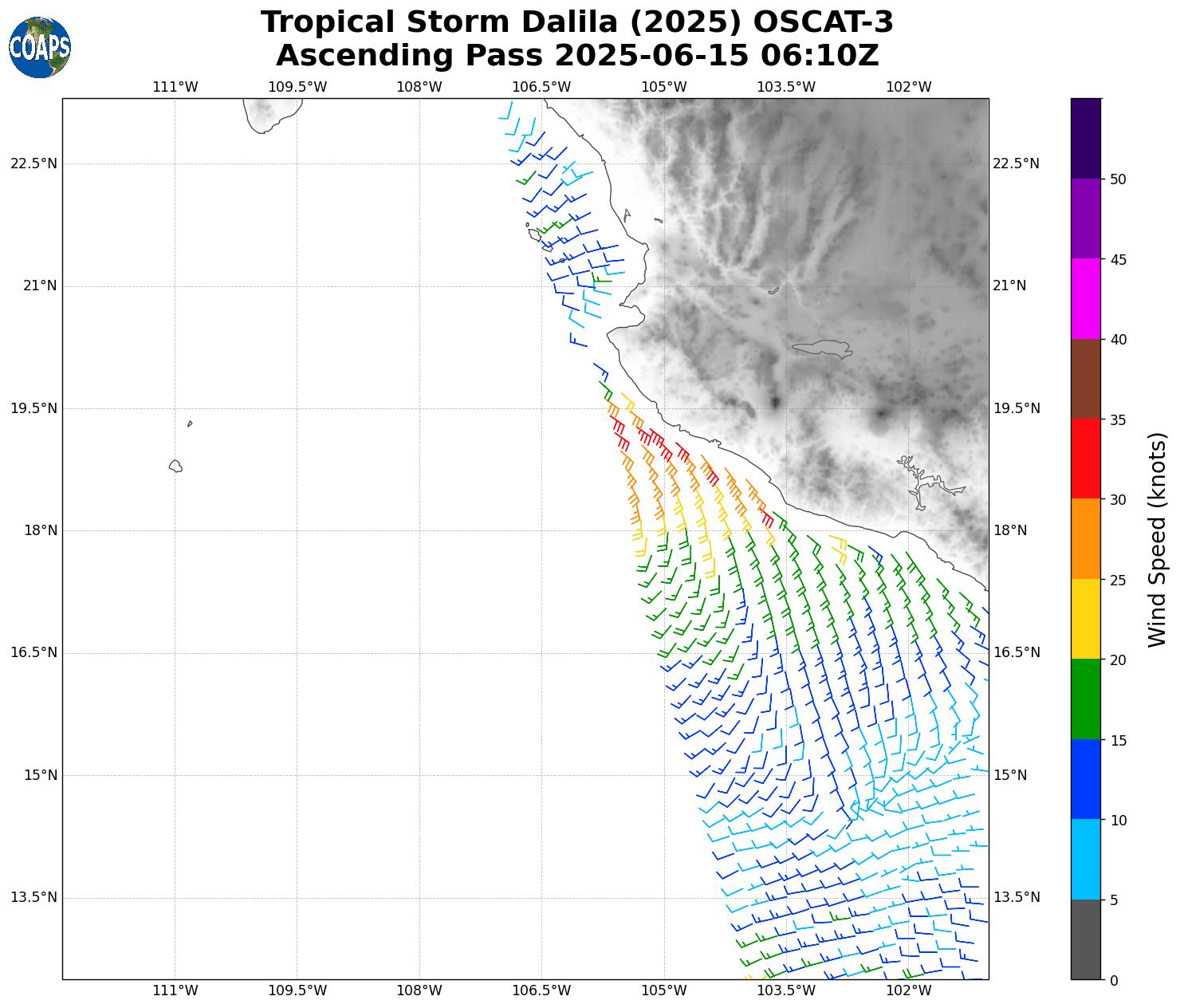Click the 'Tropical Storm Dalila (2025) OSCAT-3' title
The height and width of the screenshot is (1008, 1180).
(x=576, y=22)
